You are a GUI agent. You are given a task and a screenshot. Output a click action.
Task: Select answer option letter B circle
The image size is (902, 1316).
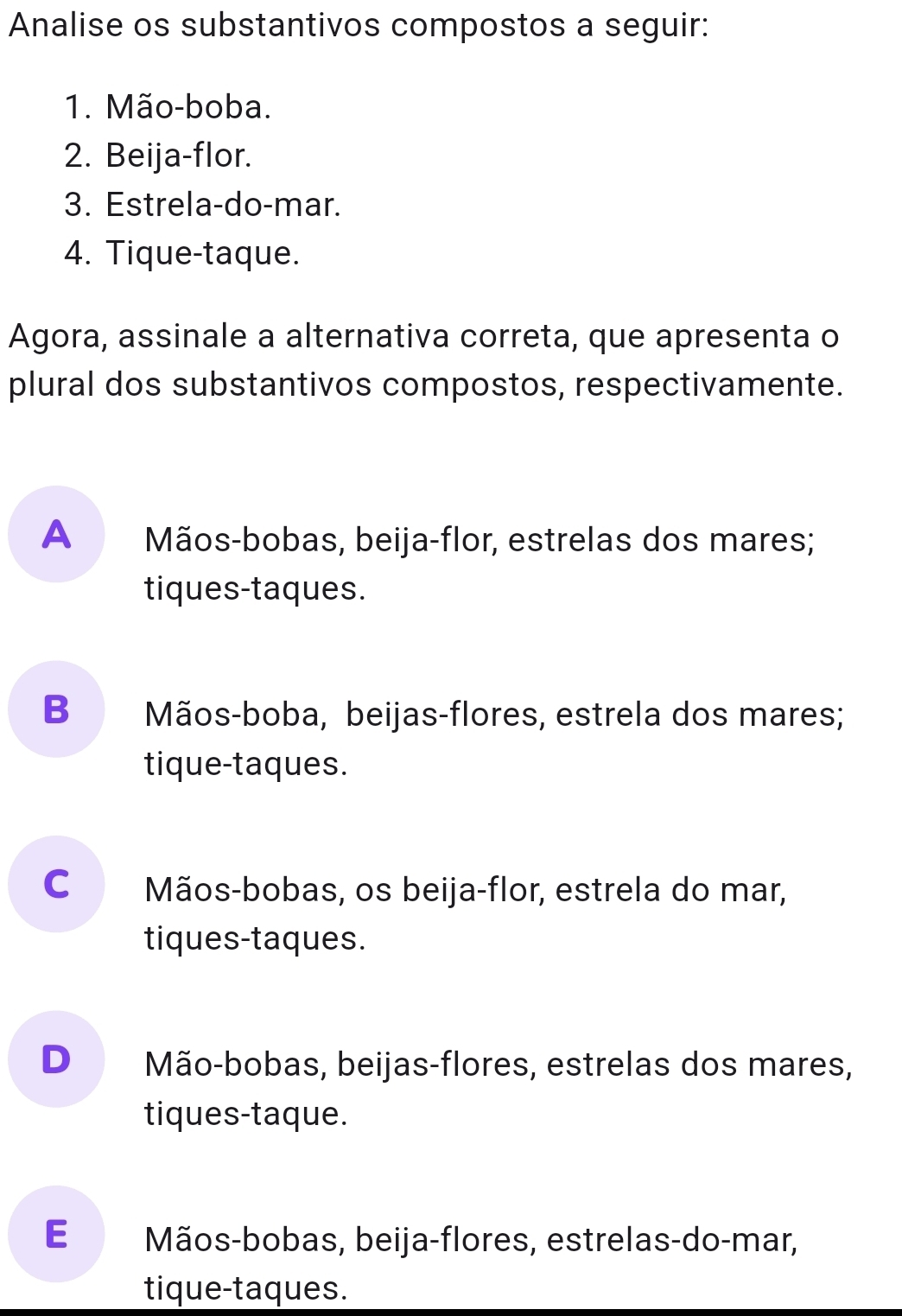56,709
